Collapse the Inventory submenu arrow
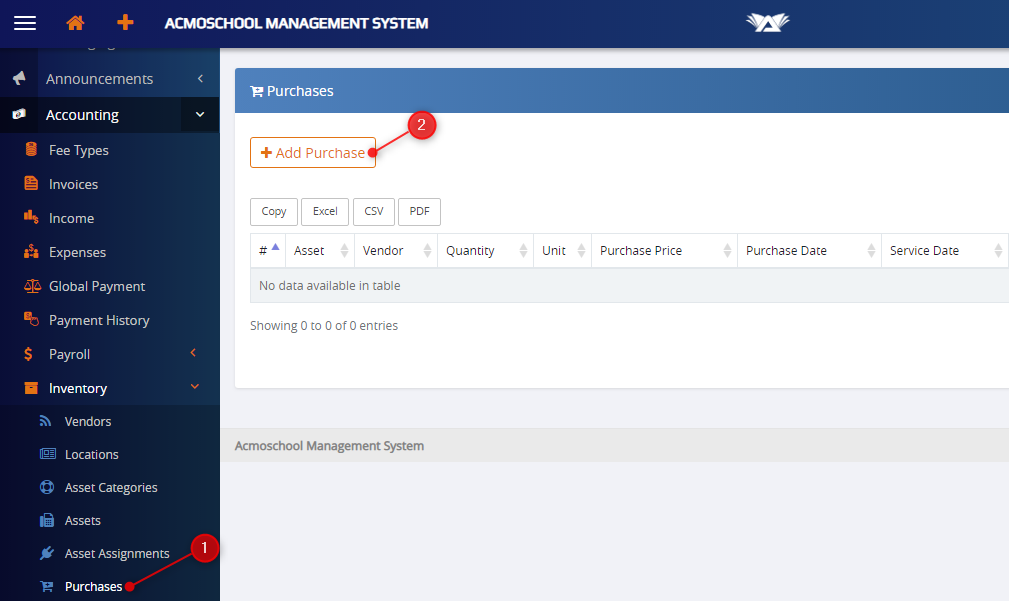Viewport: 1009px width, 601px height. (x=194, y=387)
